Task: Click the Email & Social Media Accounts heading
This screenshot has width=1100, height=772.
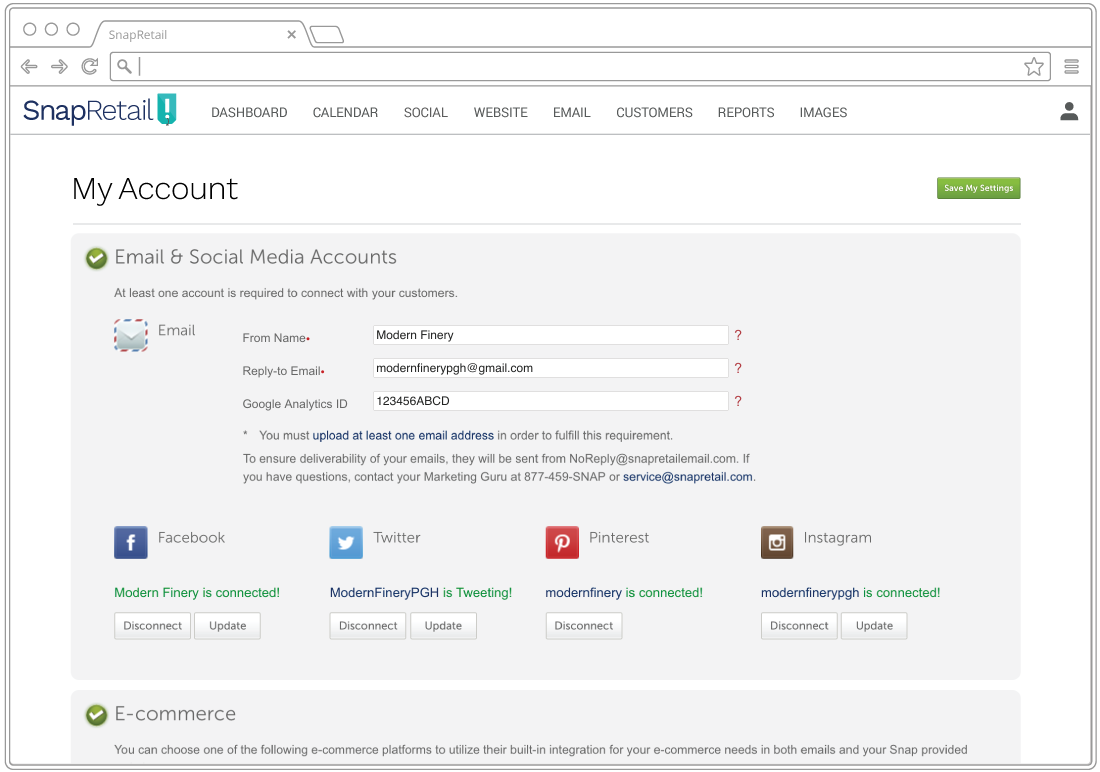Action: (255, 257)
